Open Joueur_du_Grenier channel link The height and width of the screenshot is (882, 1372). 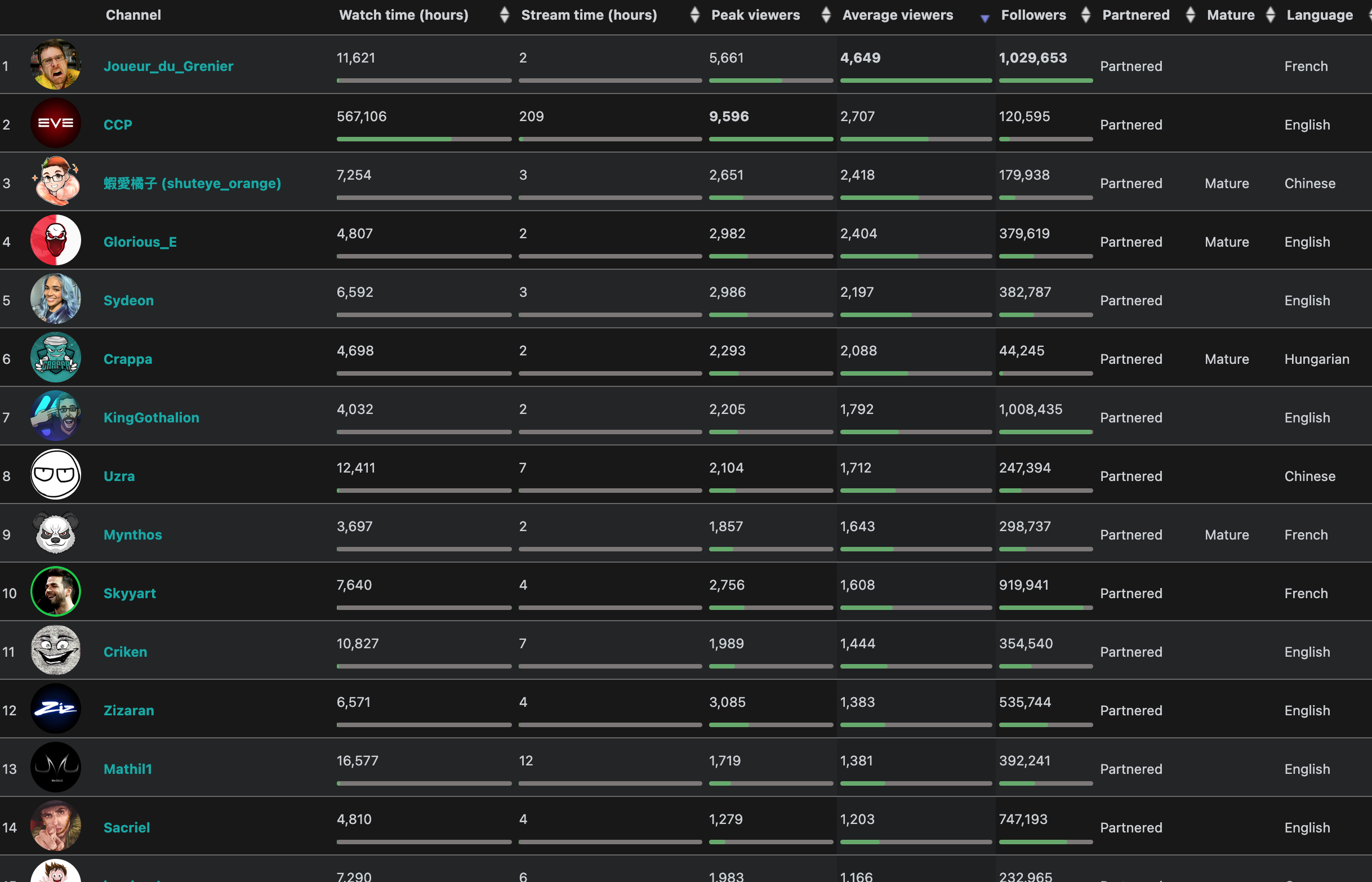168,66
